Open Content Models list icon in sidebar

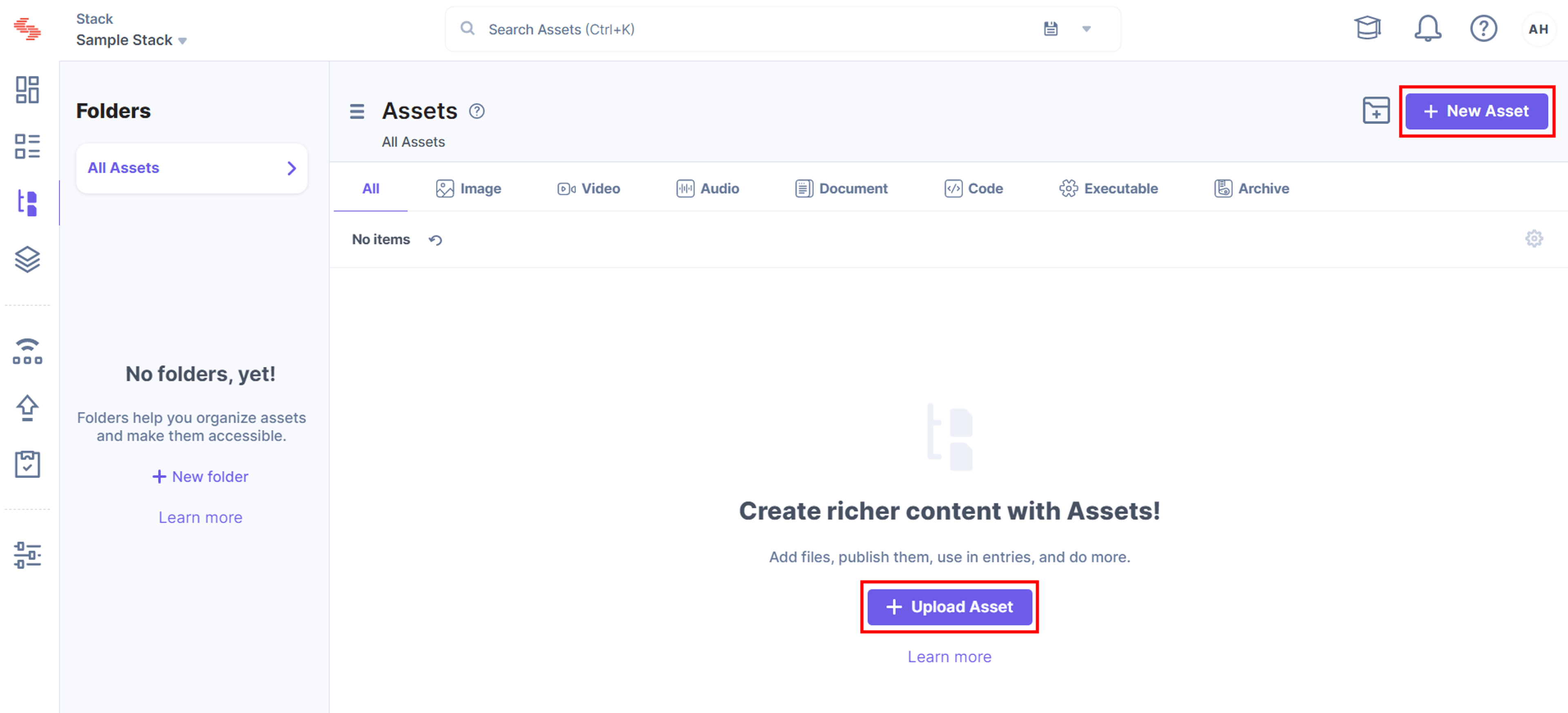click(27, 146)
